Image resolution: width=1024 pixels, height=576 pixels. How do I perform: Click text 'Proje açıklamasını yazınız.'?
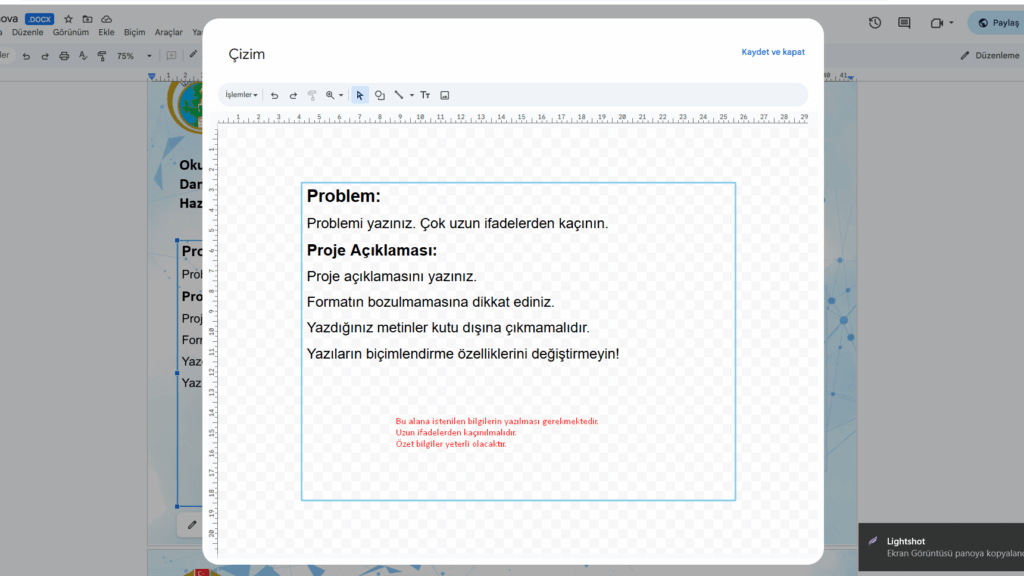[x=392, y=276]
